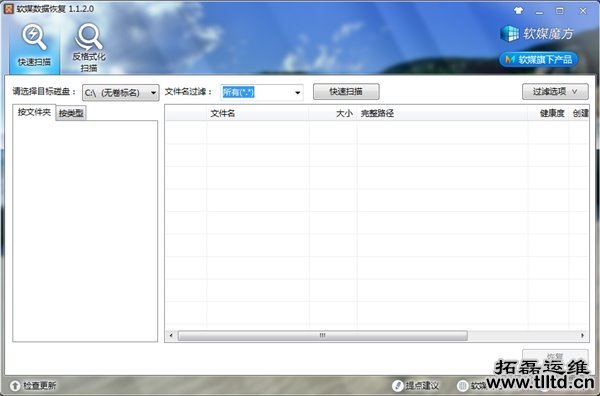The height and width of the screenshot is (396, 600).
Task: Click 检查更新 check for updates
Action: pos(39,385)
